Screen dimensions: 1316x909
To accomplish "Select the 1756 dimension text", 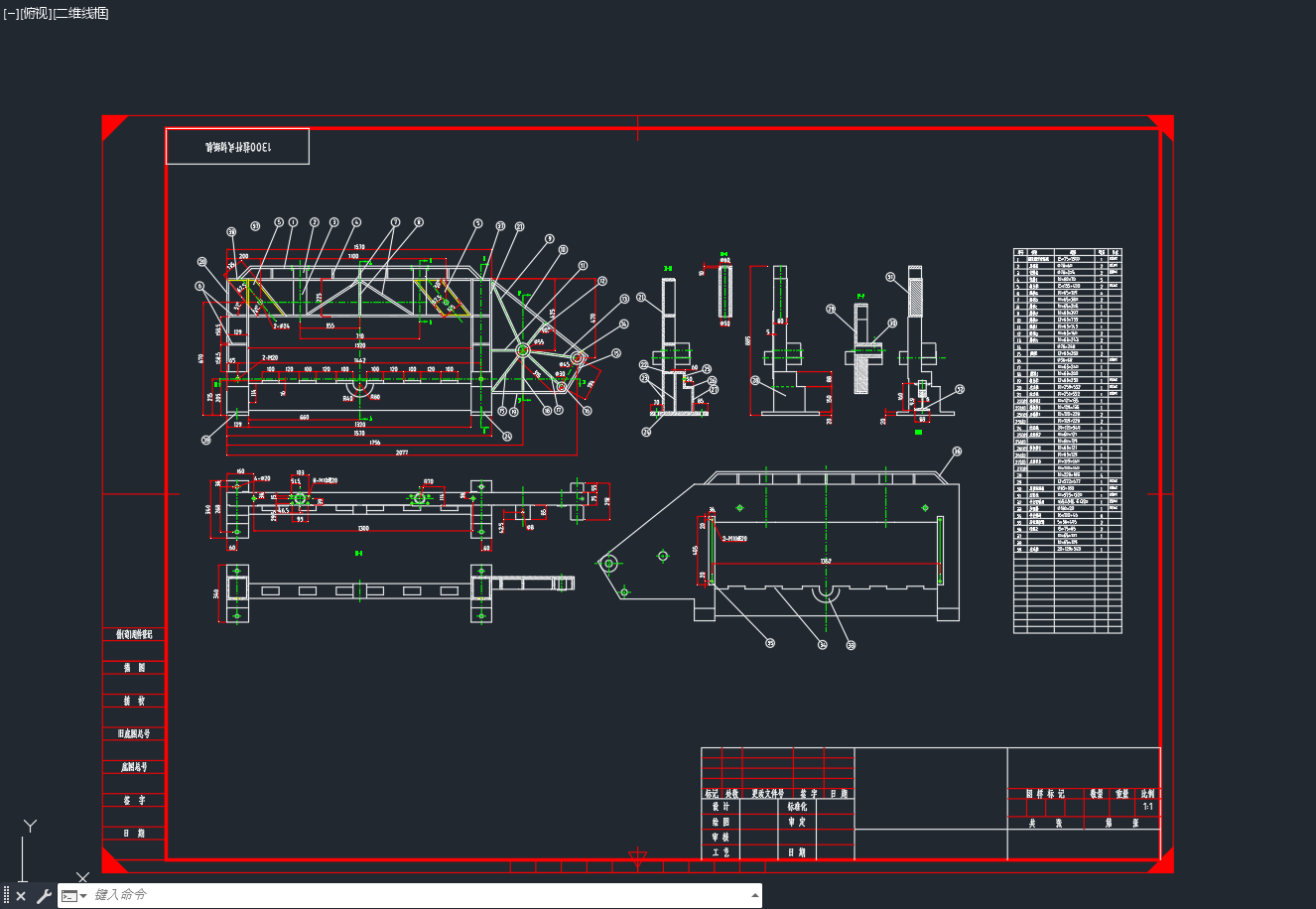I will pos(374,443).
